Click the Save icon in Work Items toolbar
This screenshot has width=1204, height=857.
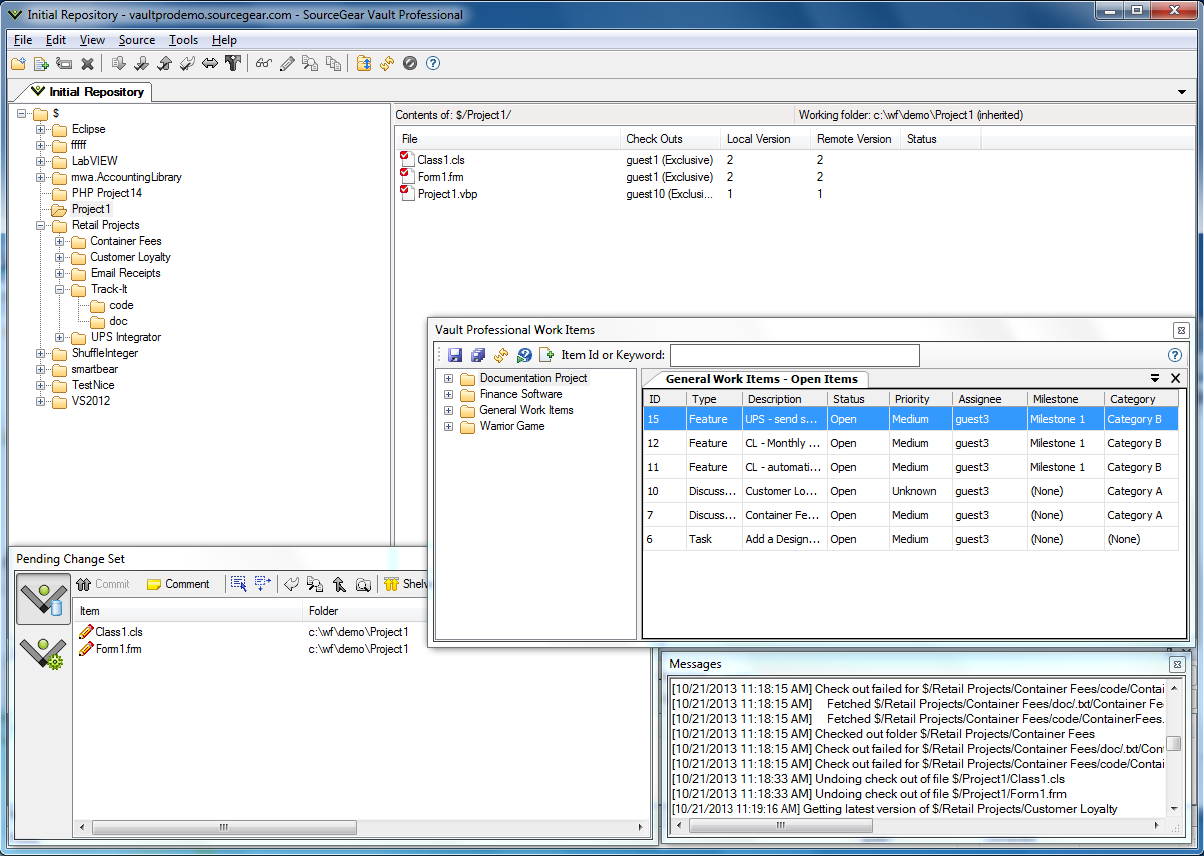[455, 355]
